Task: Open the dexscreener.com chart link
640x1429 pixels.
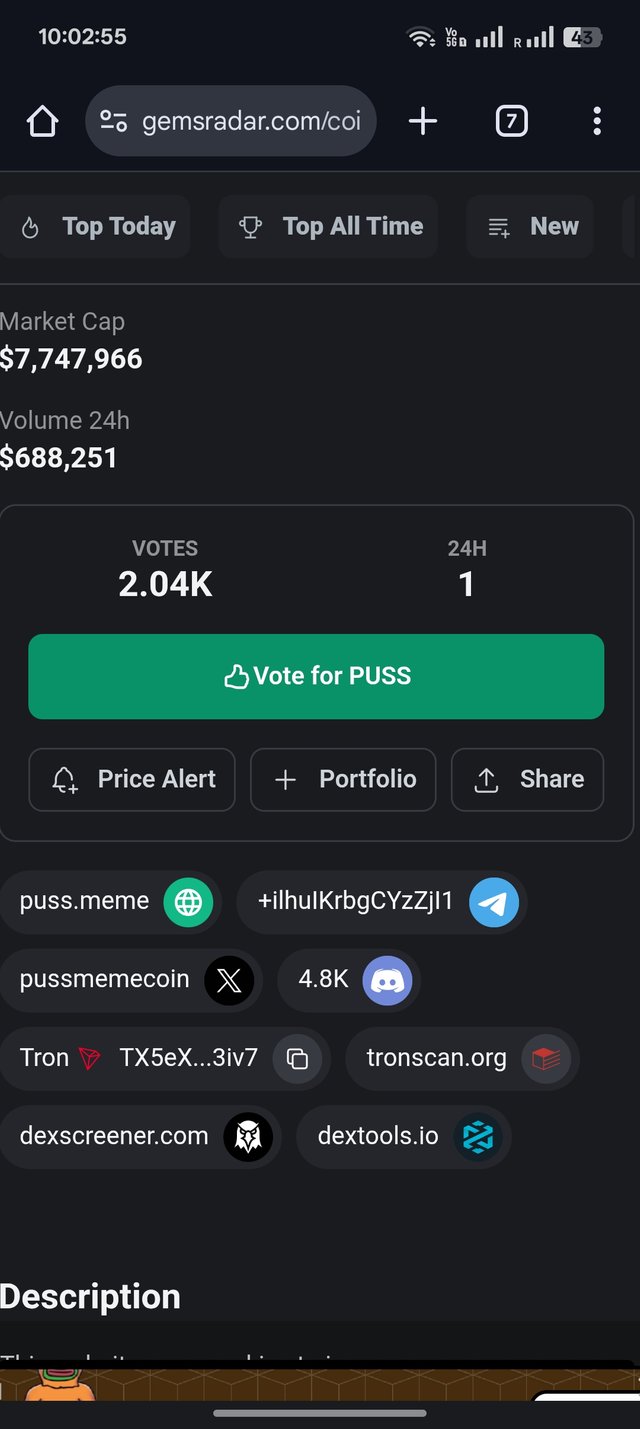Action: [x=140, y=1136]
